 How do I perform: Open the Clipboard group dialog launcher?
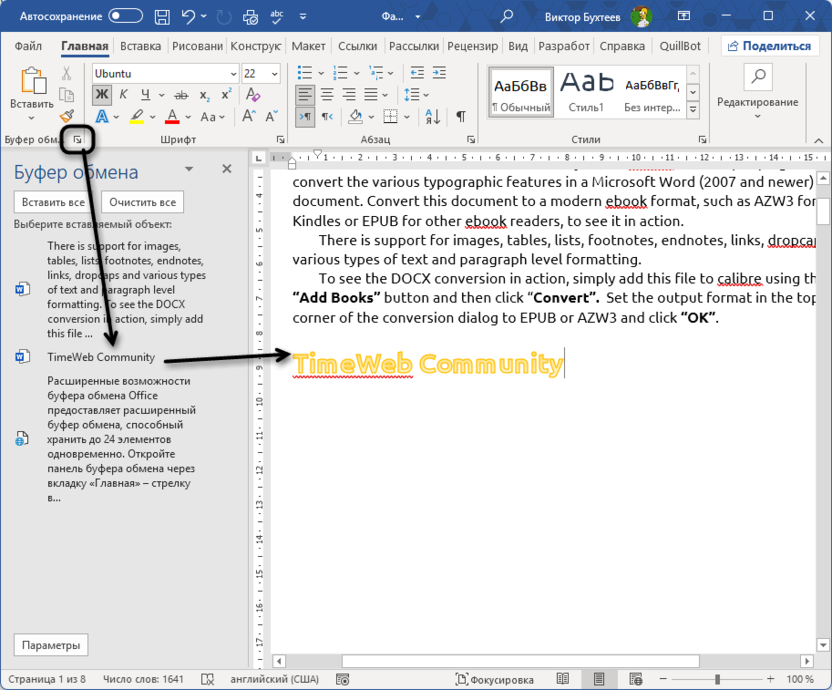(x=77, y=140)
